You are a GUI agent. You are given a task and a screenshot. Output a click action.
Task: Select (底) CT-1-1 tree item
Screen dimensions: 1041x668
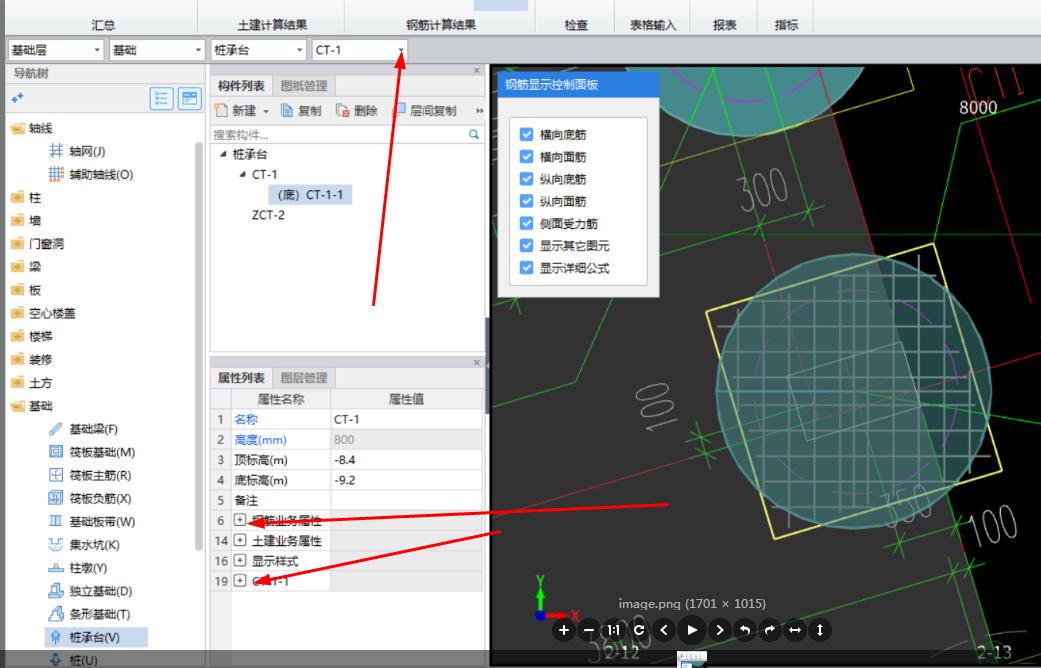(310, 195)
